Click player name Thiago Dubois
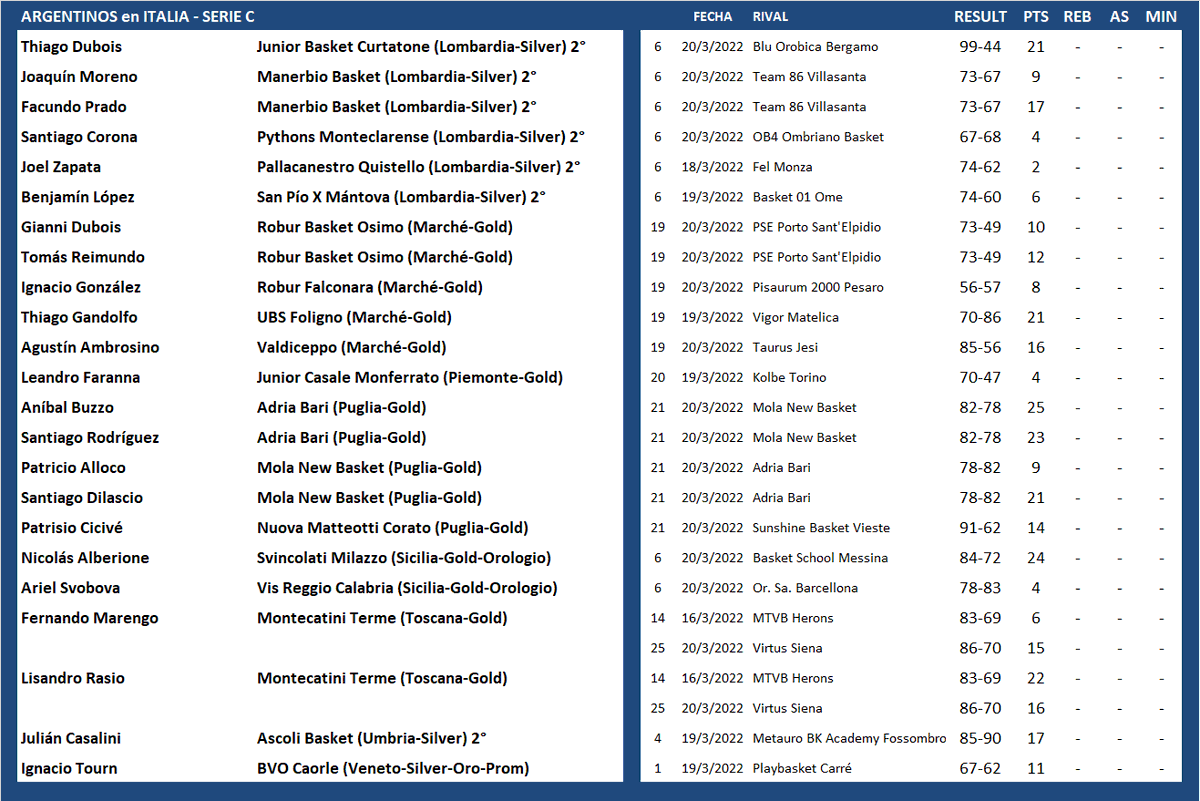 [x=71, y=47]
